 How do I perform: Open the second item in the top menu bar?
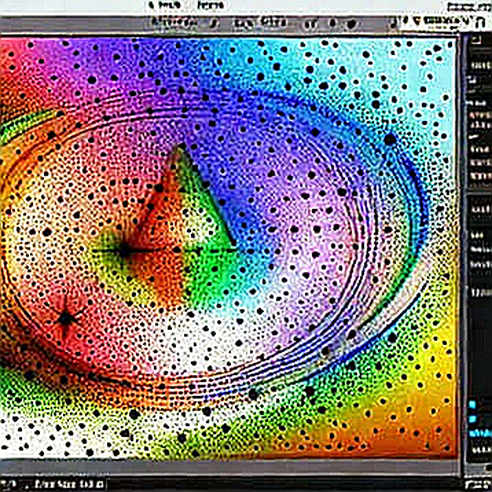pyautogui.click(x=211, y=5)
